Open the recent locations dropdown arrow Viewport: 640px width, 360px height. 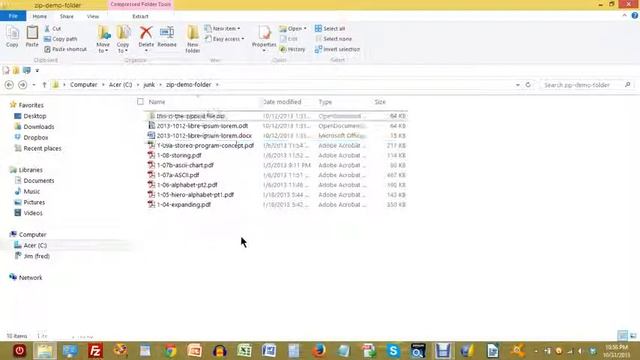(34, 85)
